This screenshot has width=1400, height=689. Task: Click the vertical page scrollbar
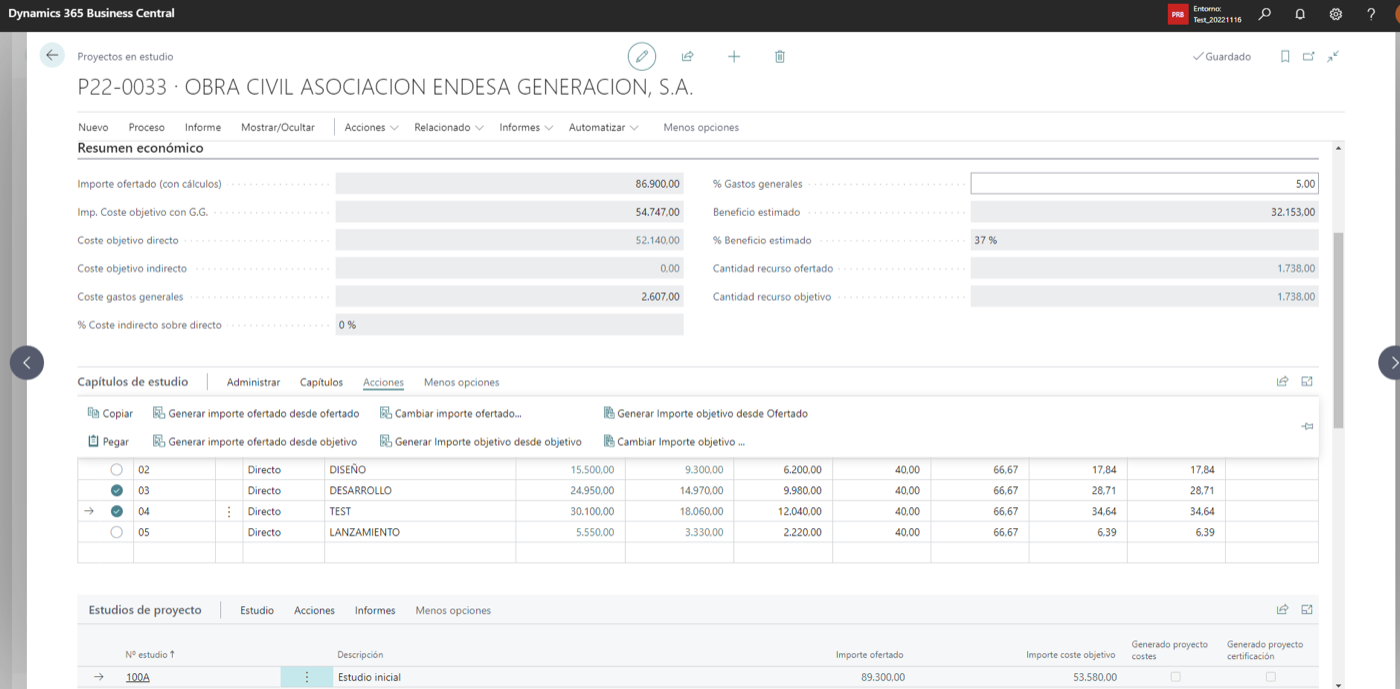[1339, 330]
